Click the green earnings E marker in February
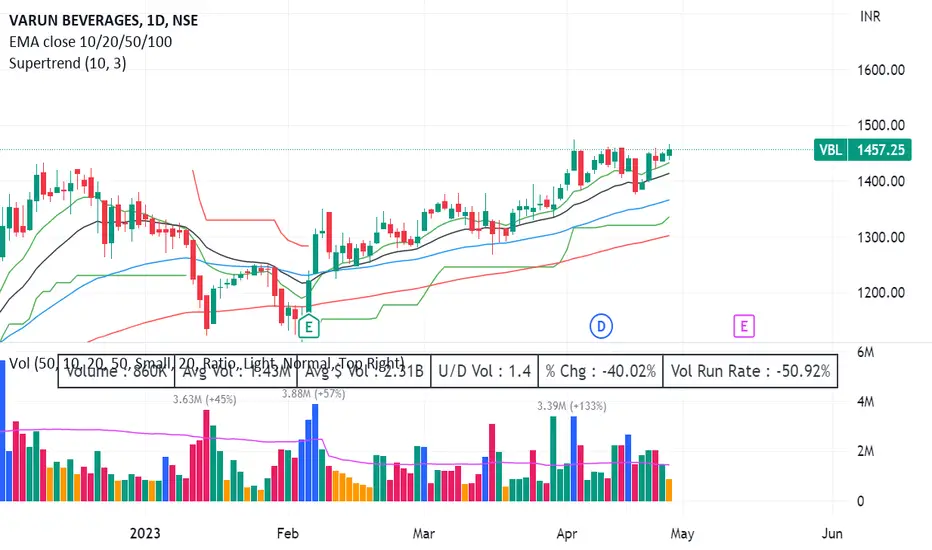Screen dimensions: 932x550 308,326
